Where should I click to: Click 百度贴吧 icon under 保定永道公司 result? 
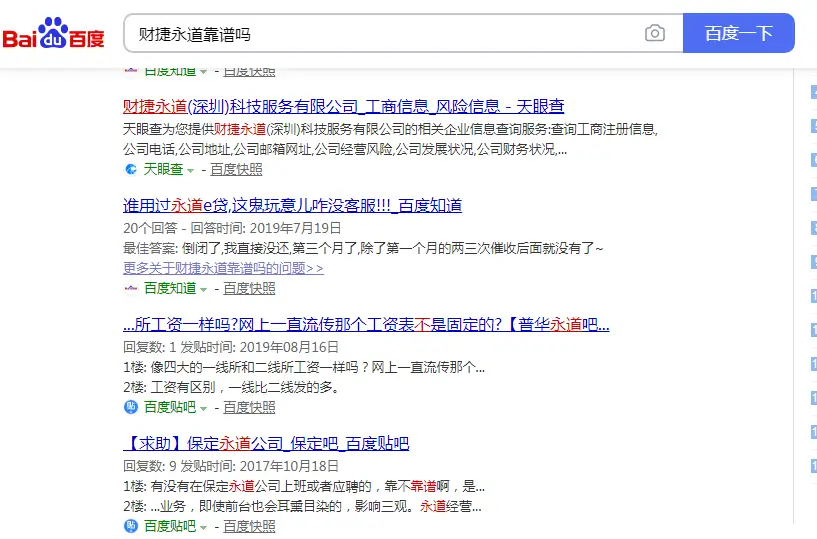coord(131,525)
